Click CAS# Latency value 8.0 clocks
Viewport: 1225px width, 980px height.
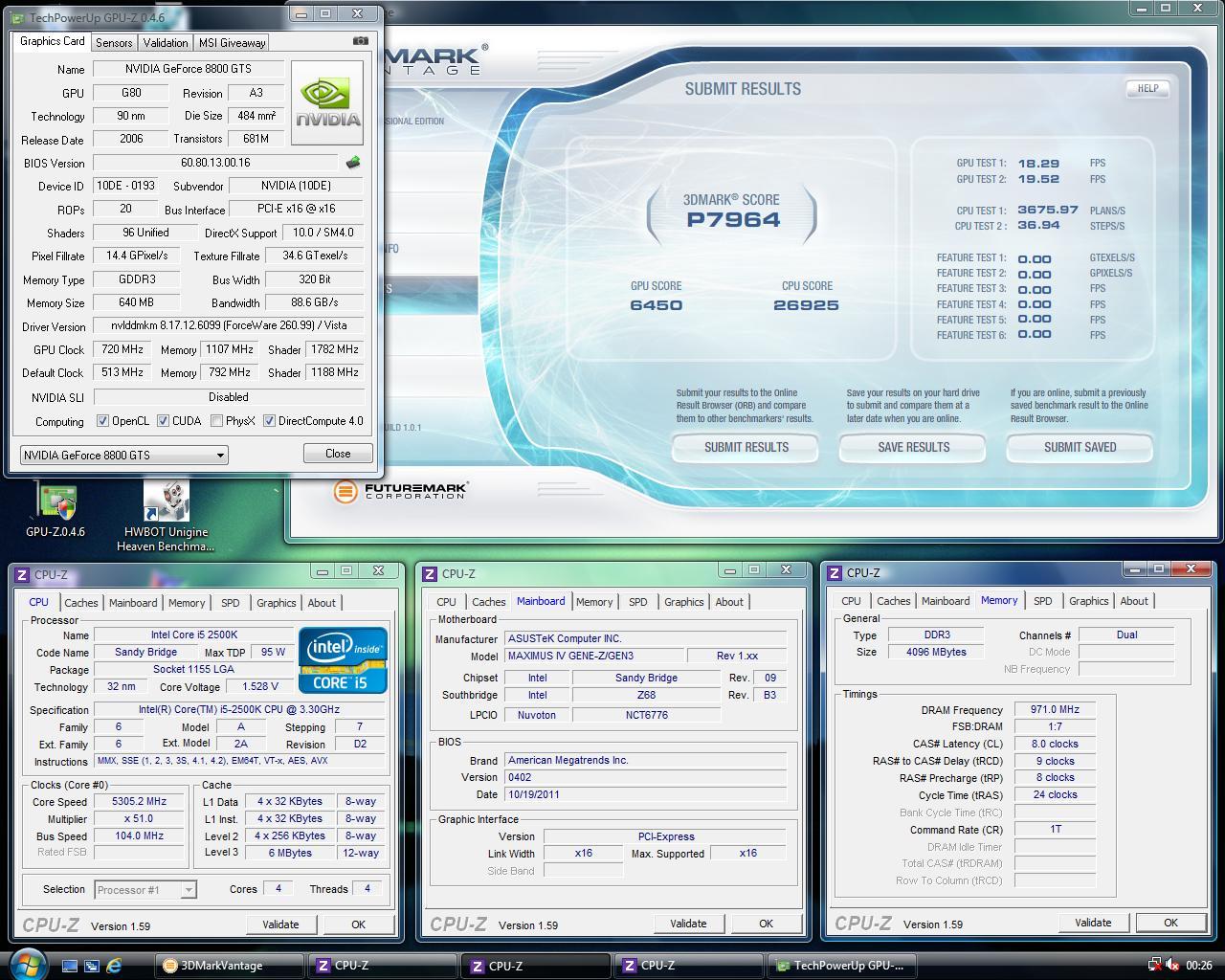[x=1055, y=744]
